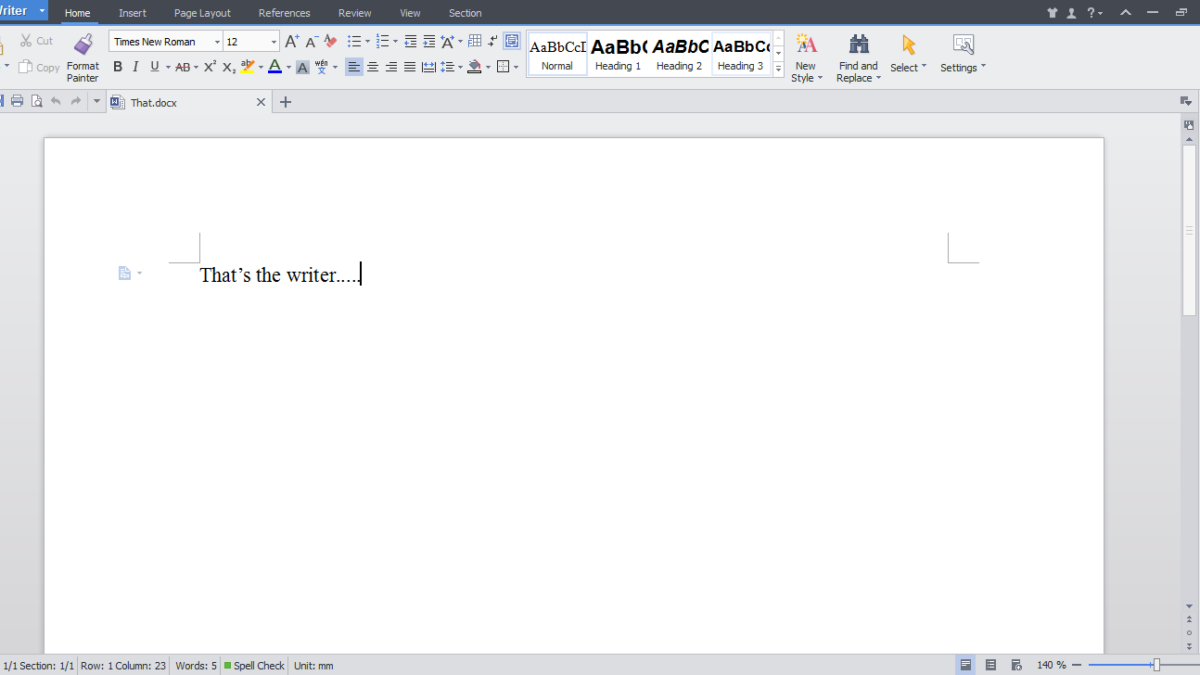This screenshot has height=675, width=1200.
Task: Toggle Underline formatting
Action: click(154, 67)
